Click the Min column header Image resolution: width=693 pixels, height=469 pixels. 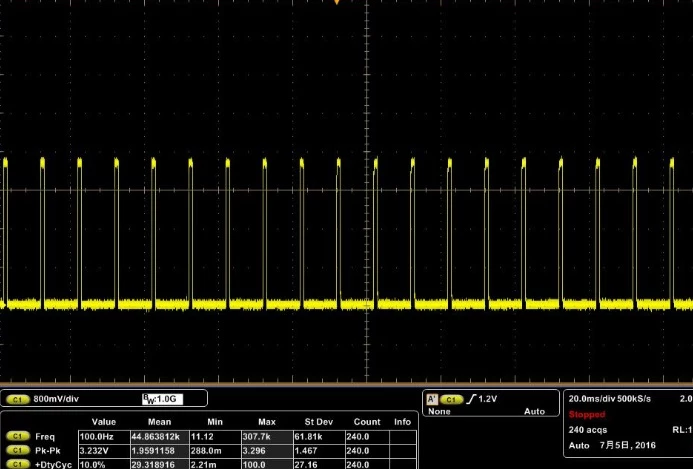coord(215,422)
